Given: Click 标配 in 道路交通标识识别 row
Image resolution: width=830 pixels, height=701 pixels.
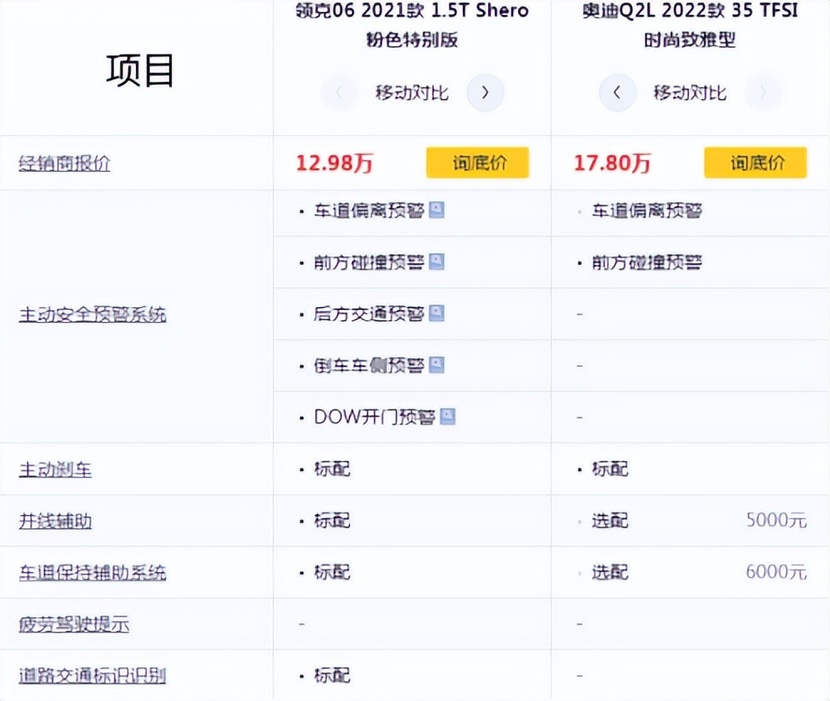Looking at the screenshot, I should (x=332, y=676).
